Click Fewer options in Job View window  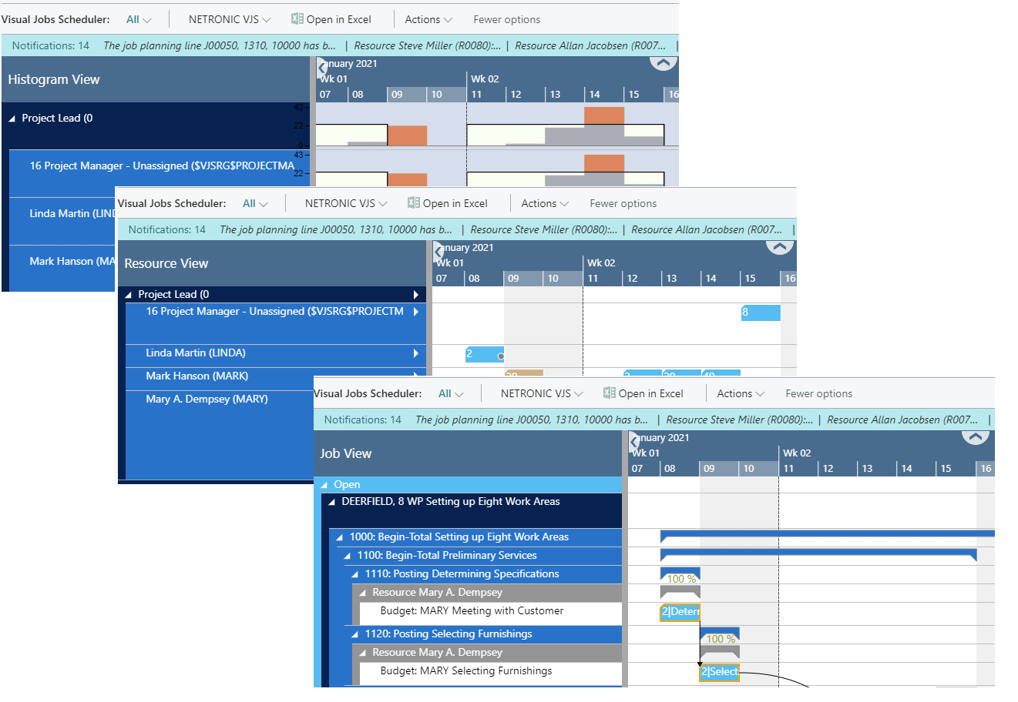tap(819, 394)
